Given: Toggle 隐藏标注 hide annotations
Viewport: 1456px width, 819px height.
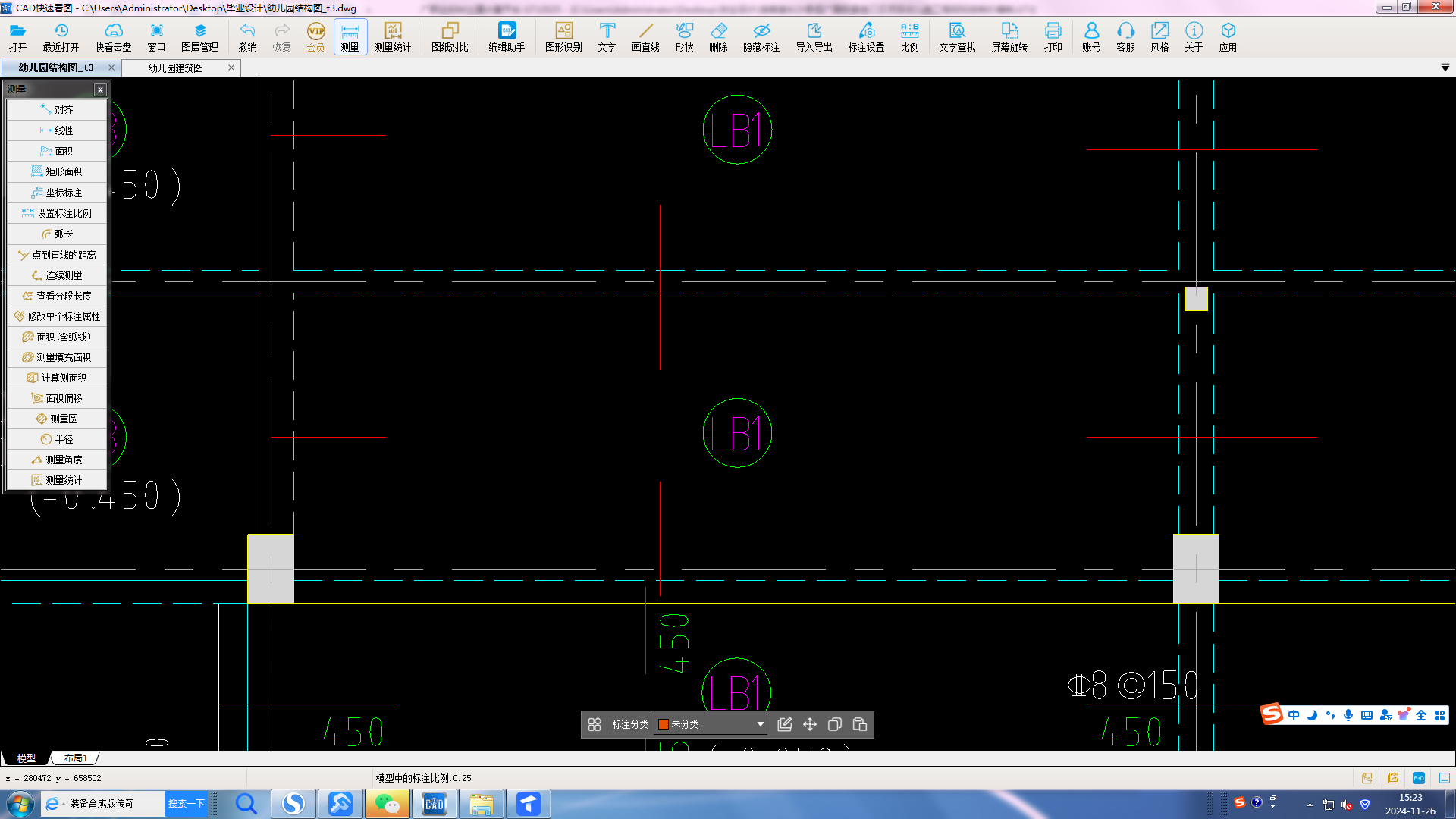Looking at the screenshot, I should tap(761, 36).
